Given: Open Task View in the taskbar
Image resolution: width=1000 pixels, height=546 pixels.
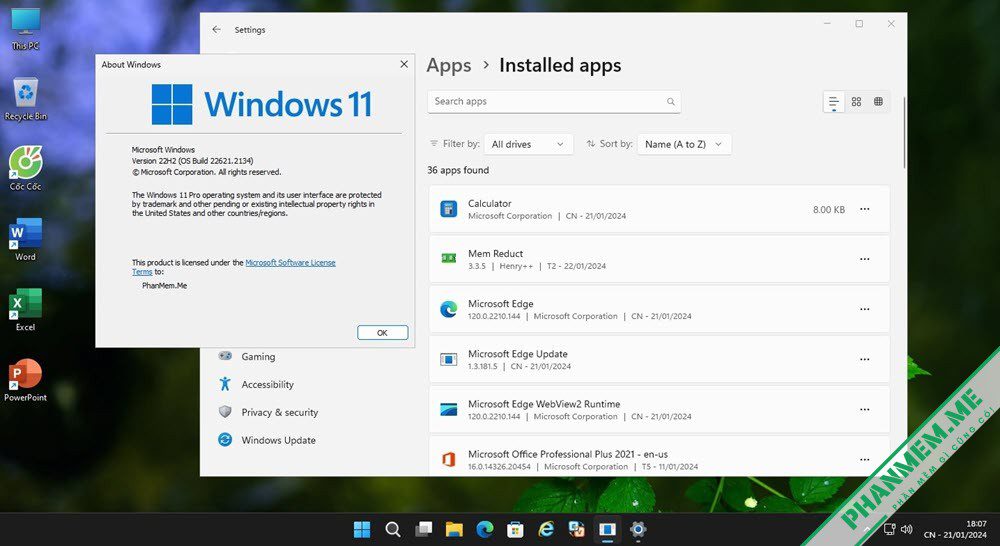Looking at the screenshot, I should click(423, 529).
